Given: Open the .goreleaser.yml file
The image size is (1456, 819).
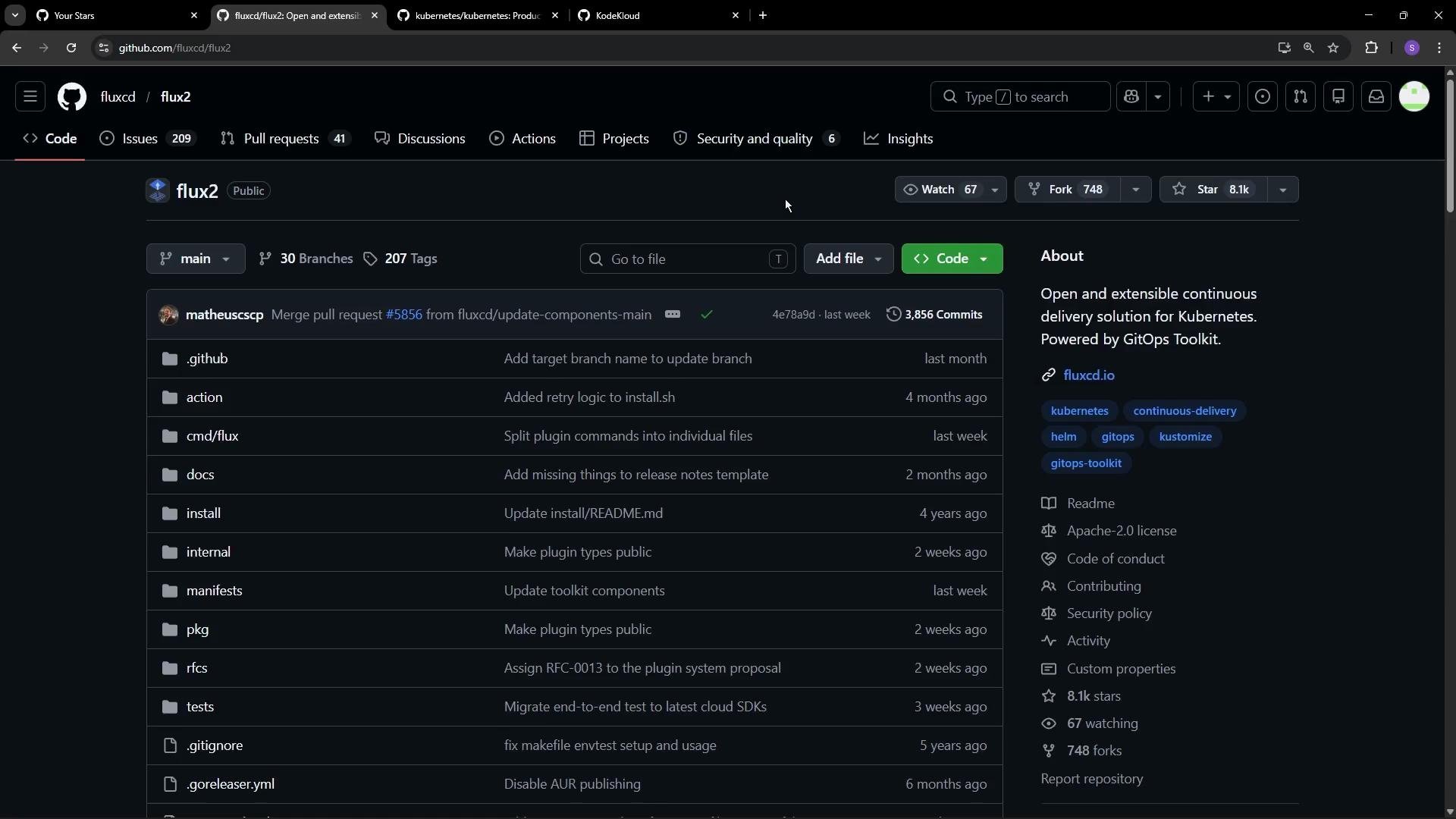Looking at the screenshot, I should [x=231, y=784].
